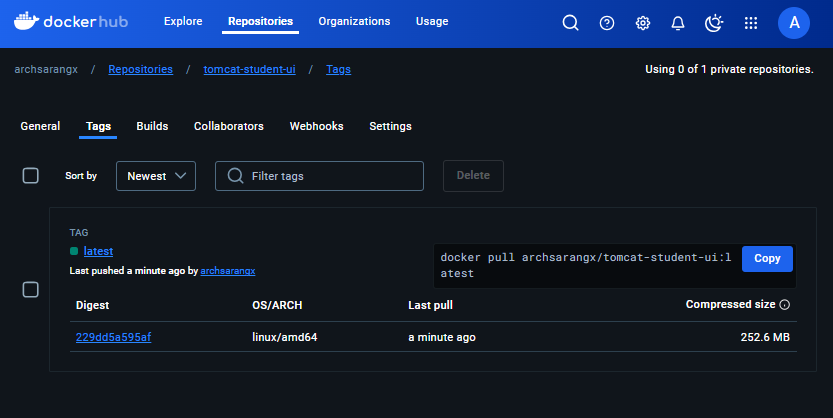The image size is (833, 418).
Task: Open search via magnifier icon
Action: click(570, 22)
